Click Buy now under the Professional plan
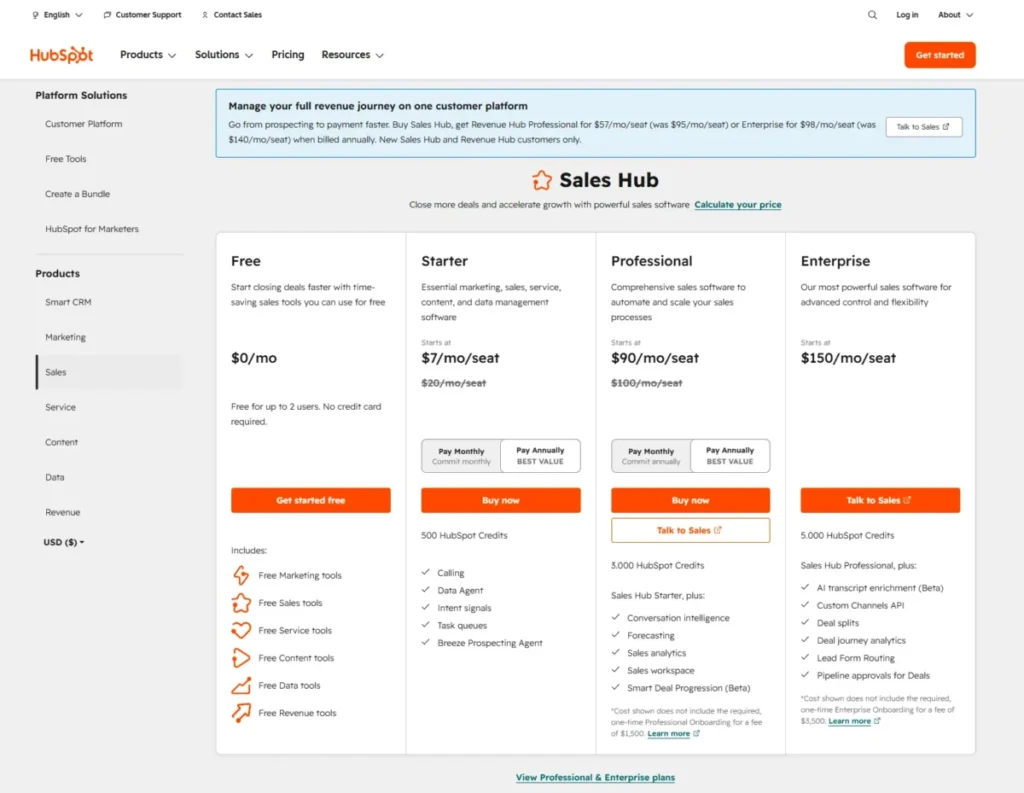Image resolution: width=1024 pixels, height=793 pixels. click(x=690, y=500)
